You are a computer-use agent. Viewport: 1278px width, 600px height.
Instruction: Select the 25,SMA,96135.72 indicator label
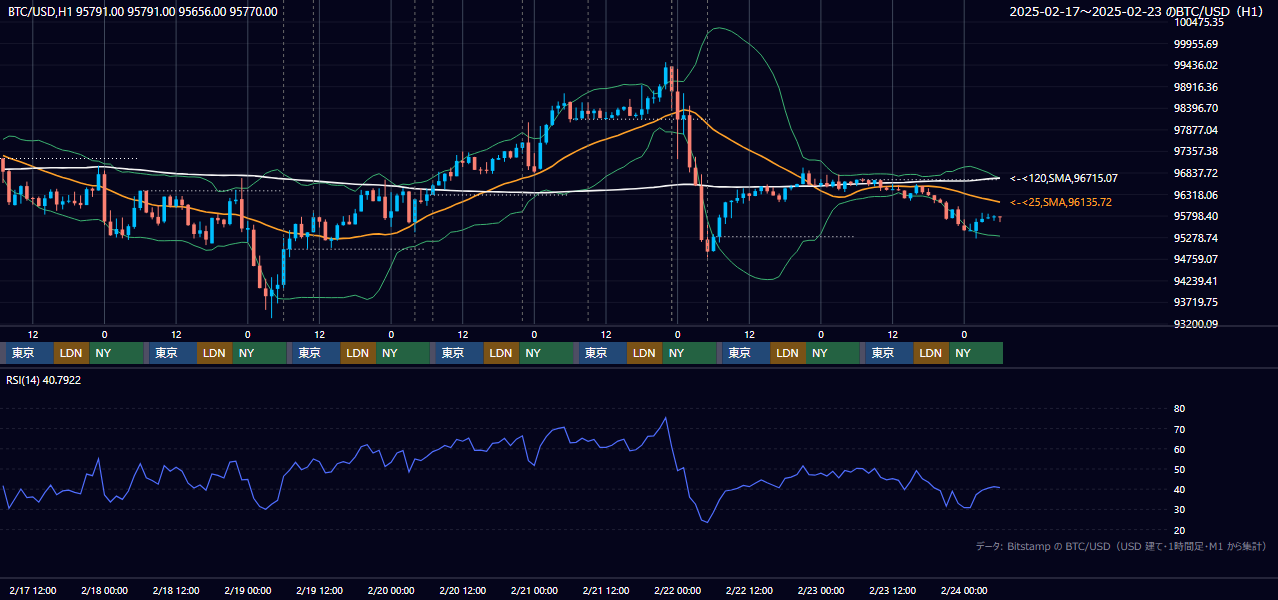tap(1061, 202)
